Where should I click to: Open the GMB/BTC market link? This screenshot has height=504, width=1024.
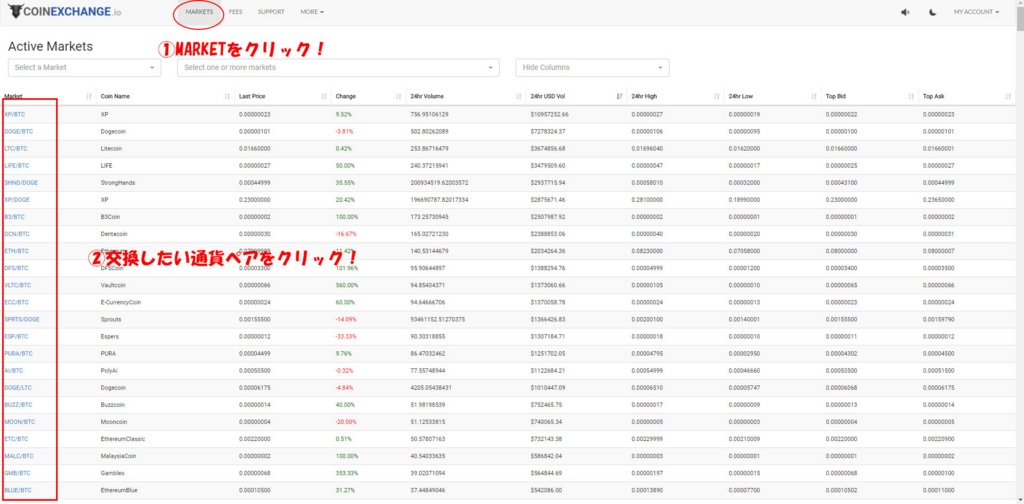point(17,473)
